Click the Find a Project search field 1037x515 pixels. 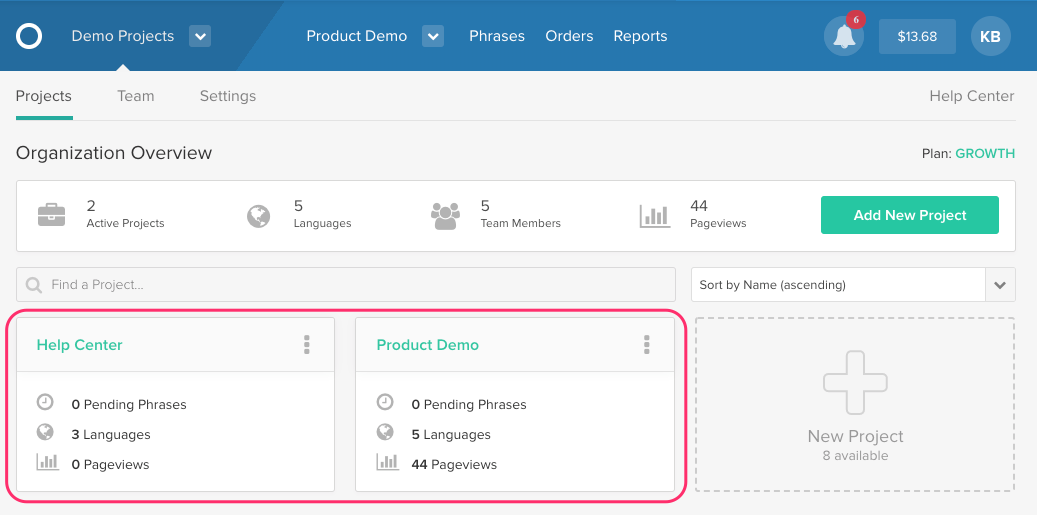[x=346, y=285]
